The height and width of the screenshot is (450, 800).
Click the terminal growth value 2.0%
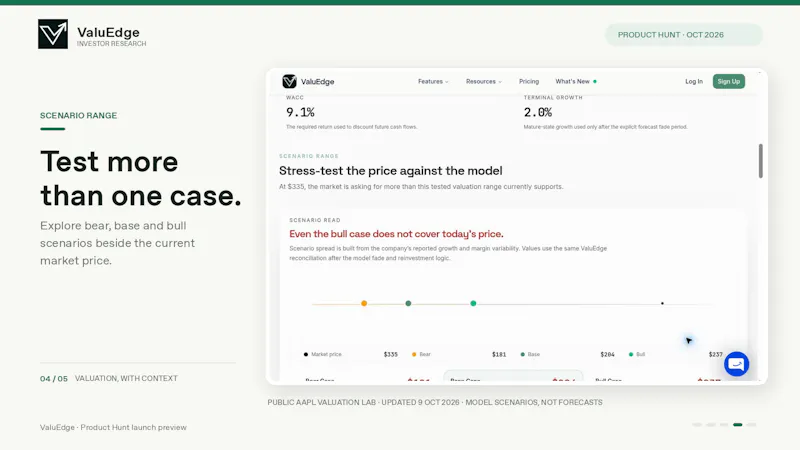[538, 112]
